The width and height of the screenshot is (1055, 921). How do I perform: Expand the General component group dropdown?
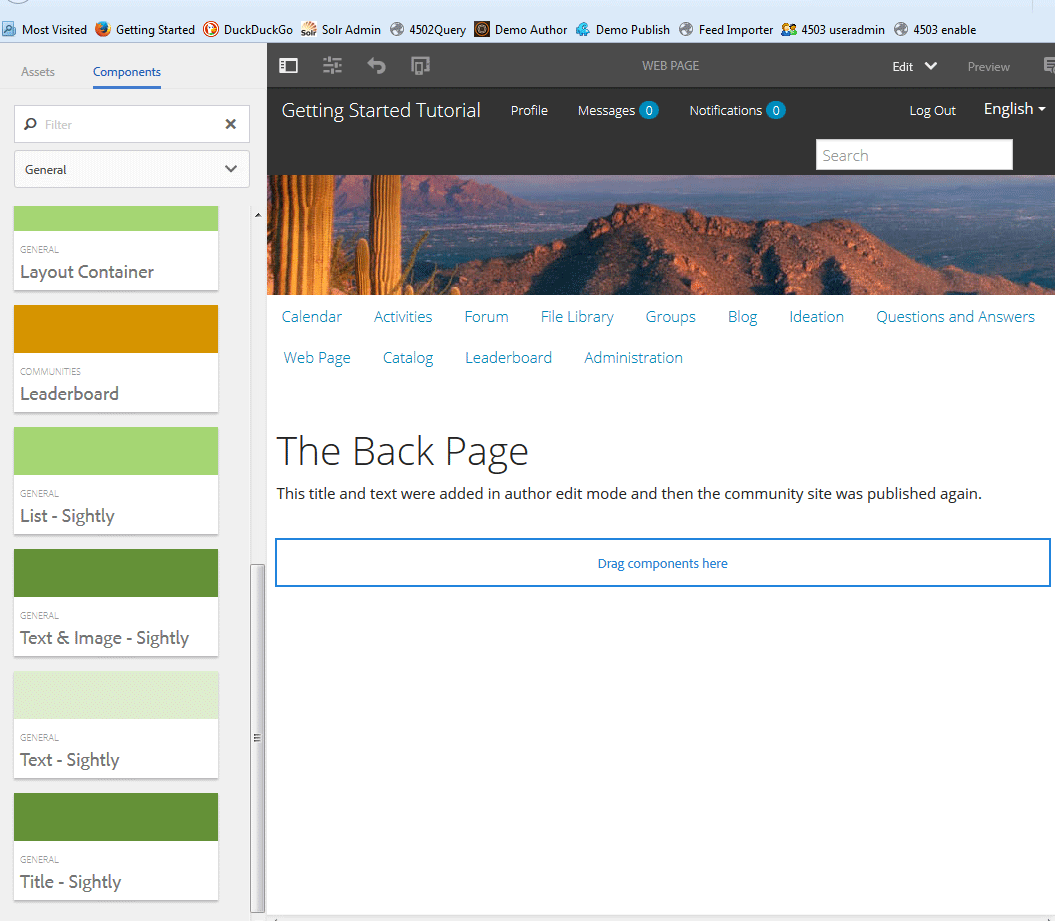[x=132, y=169]
